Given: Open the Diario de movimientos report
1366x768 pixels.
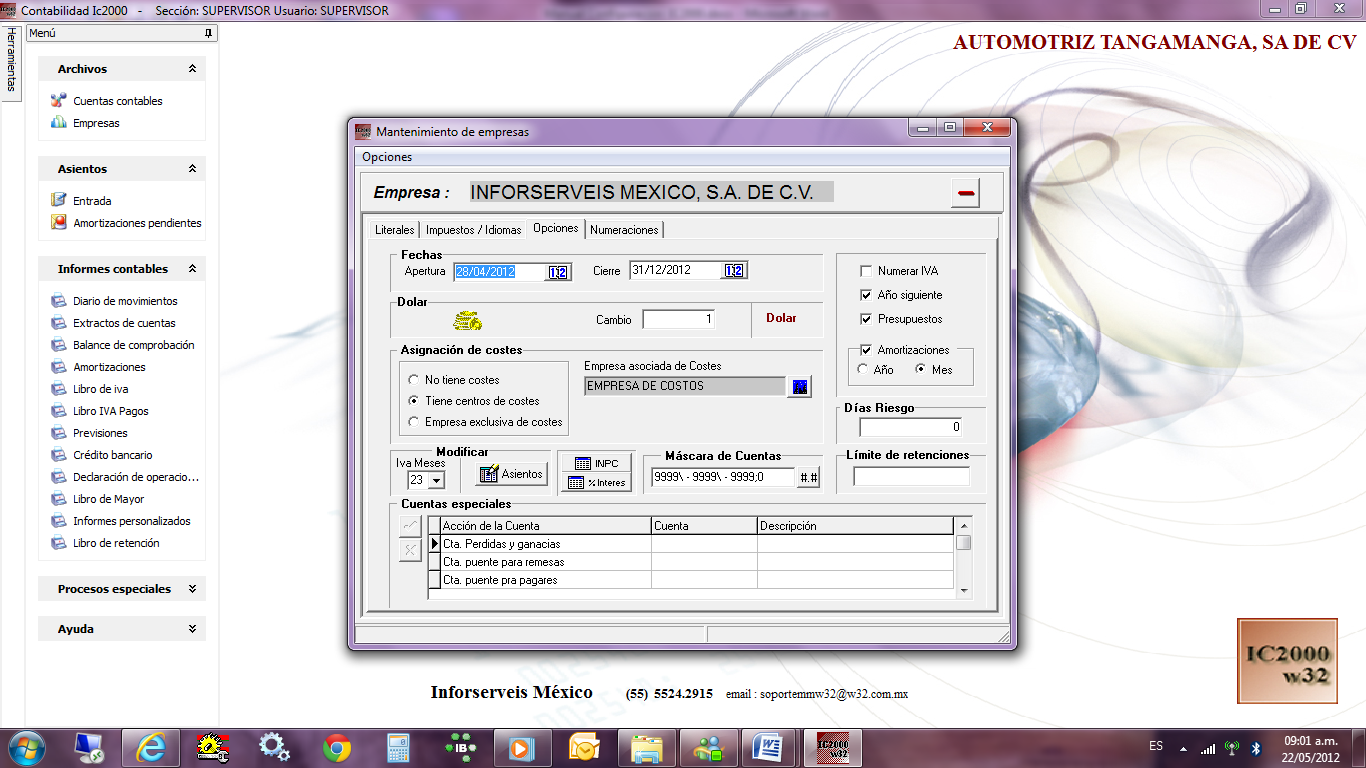Looking at the screenshot, I should [125, 301].
